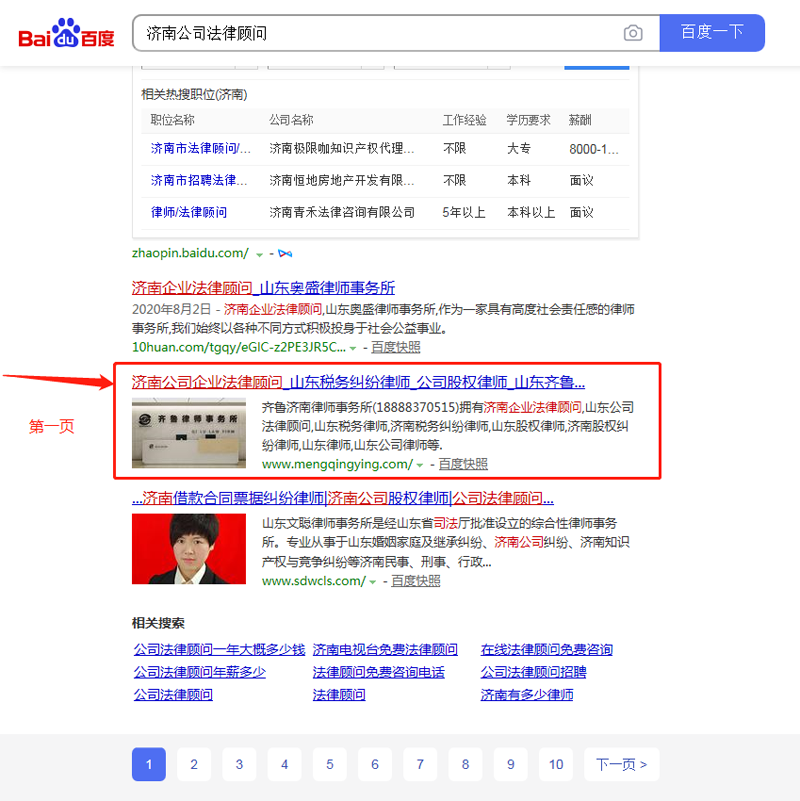
Task: Open related search 济南有多少律师
Action: [527, 695]
